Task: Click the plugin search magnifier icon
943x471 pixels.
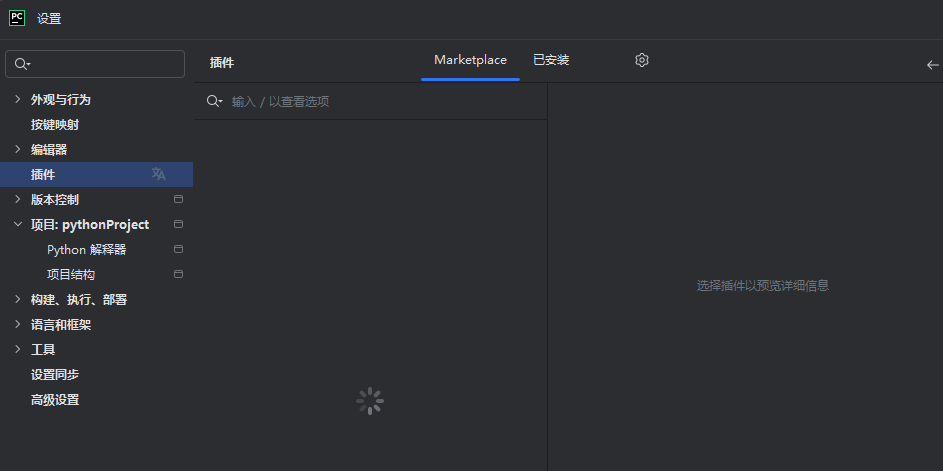Action: pos(214,101)
